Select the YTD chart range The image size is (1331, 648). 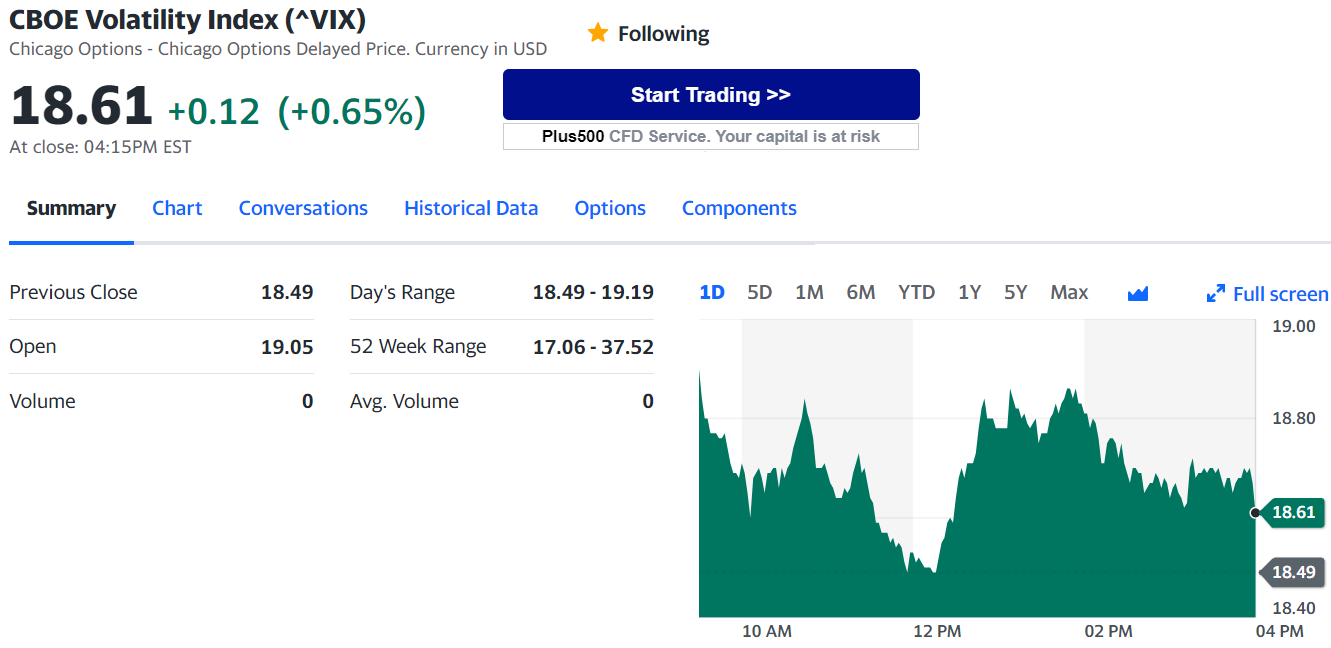click(x=916, y=293)
